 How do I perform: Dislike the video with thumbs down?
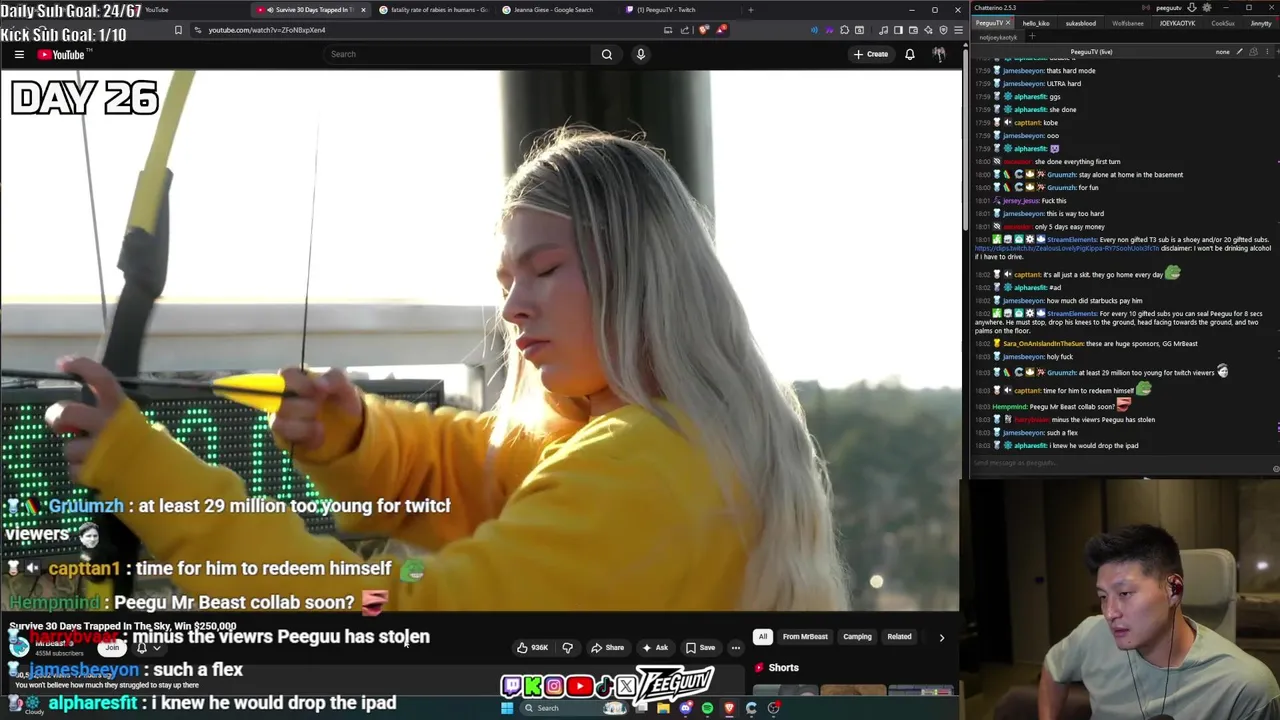[568, 648]
